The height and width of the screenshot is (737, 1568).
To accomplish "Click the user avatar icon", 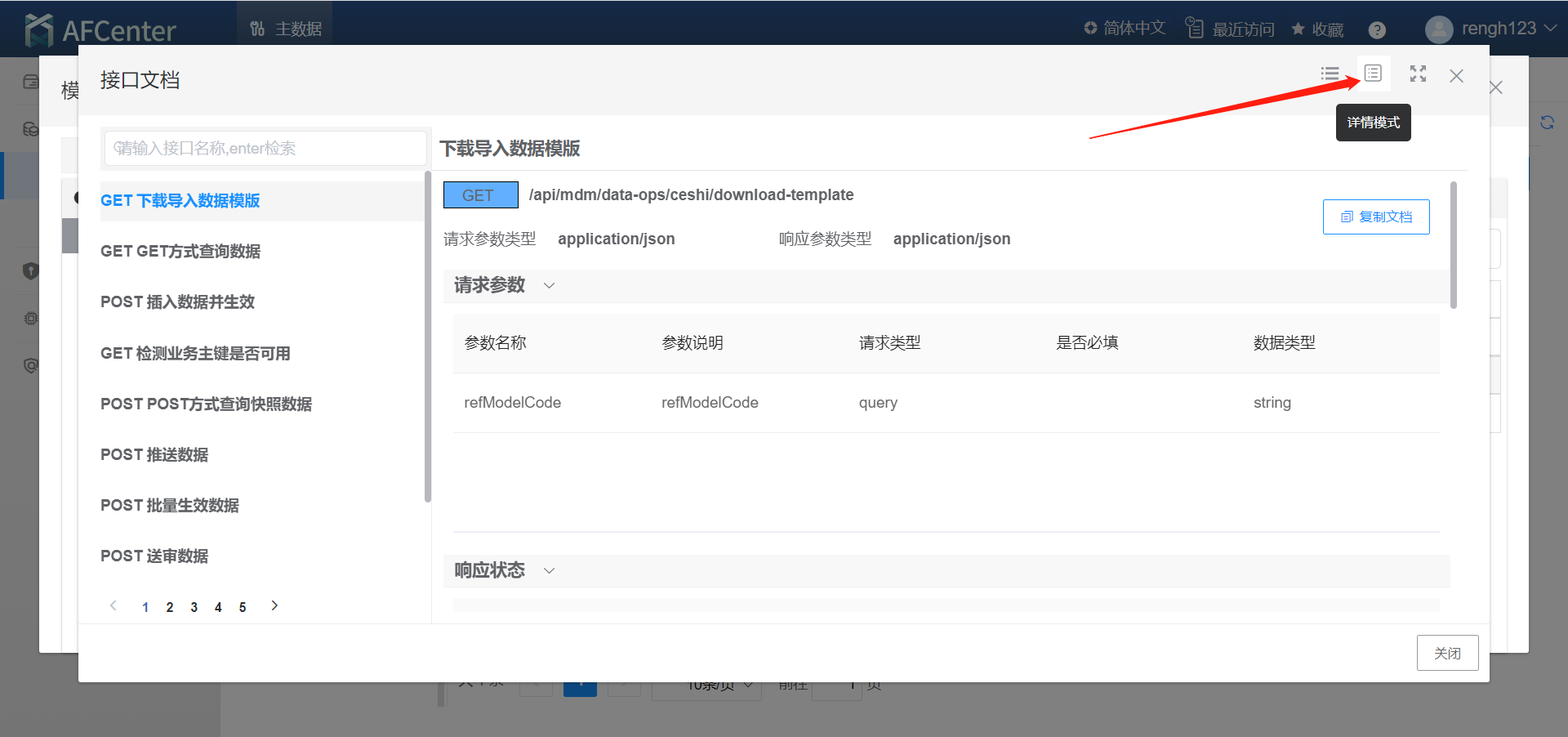I will click(x=1438, y=29).
